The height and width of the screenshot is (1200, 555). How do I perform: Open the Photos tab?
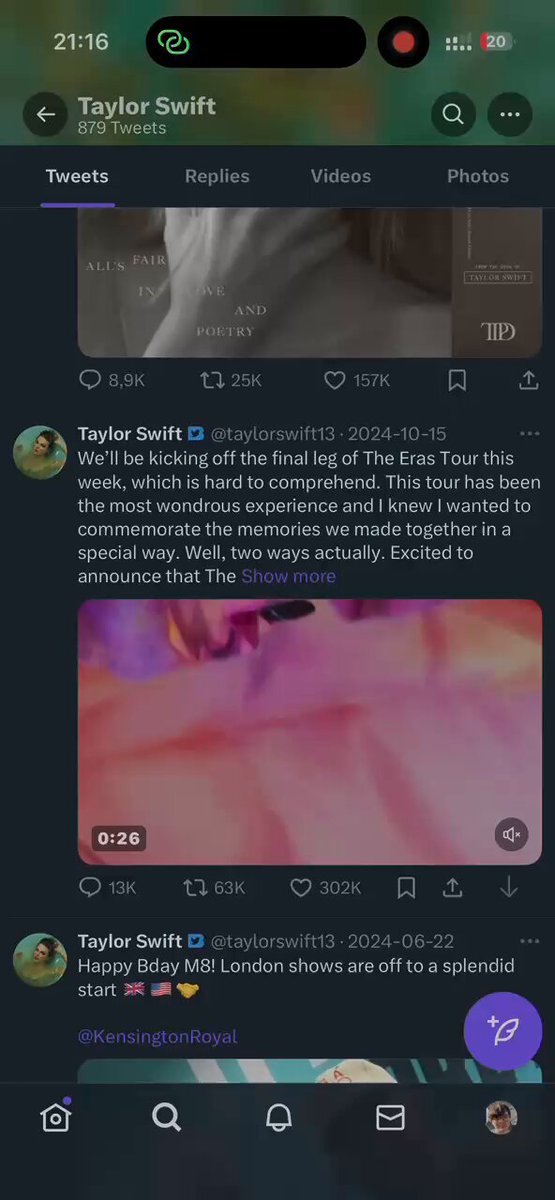478,176
